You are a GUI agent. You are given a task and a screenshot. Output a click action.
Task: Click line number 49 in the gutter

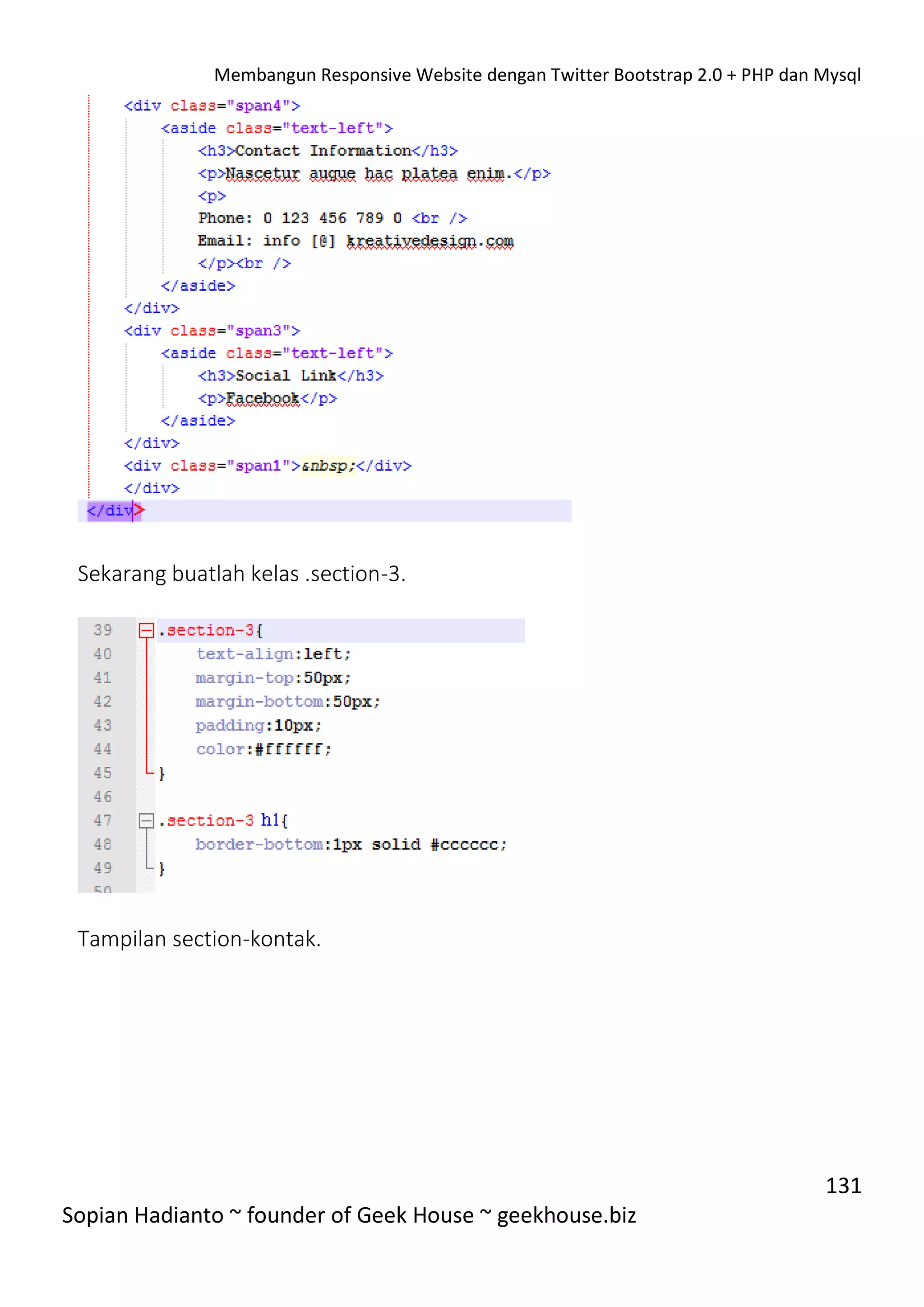(103, 868)
